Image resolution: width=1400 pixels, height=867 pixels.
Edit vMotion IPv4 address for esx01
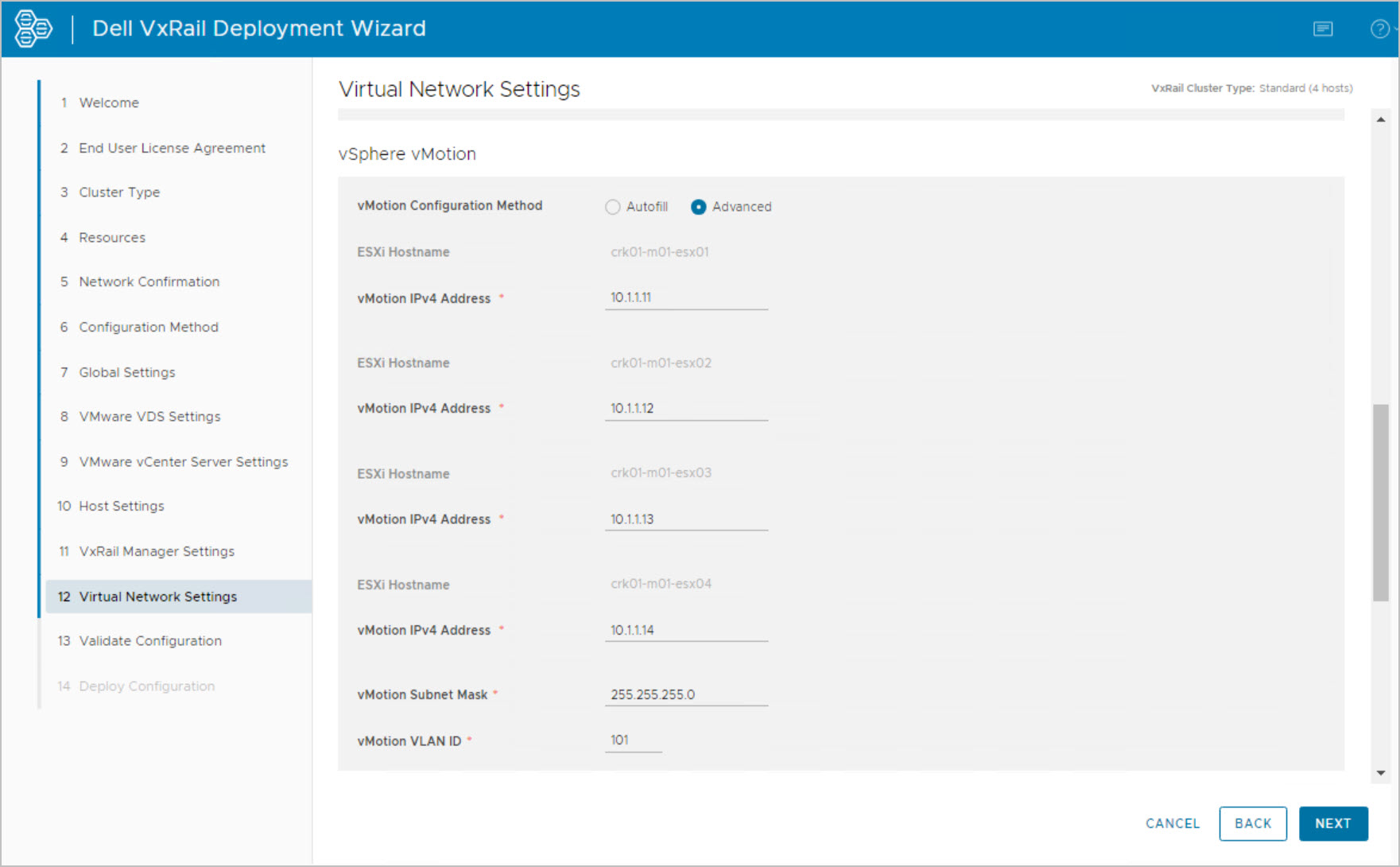tap(685, 297)
